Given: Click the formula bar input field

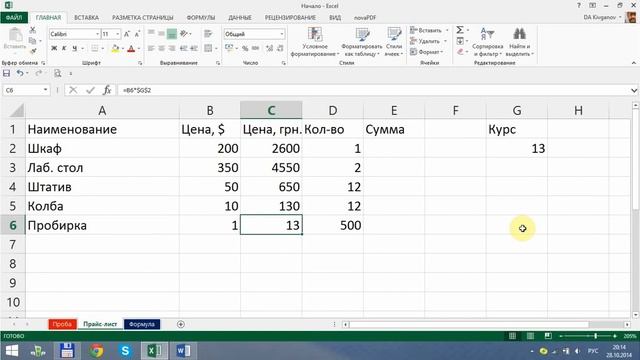Looking at the screenshot, I should pyautogui.click(x=373, y=90).
